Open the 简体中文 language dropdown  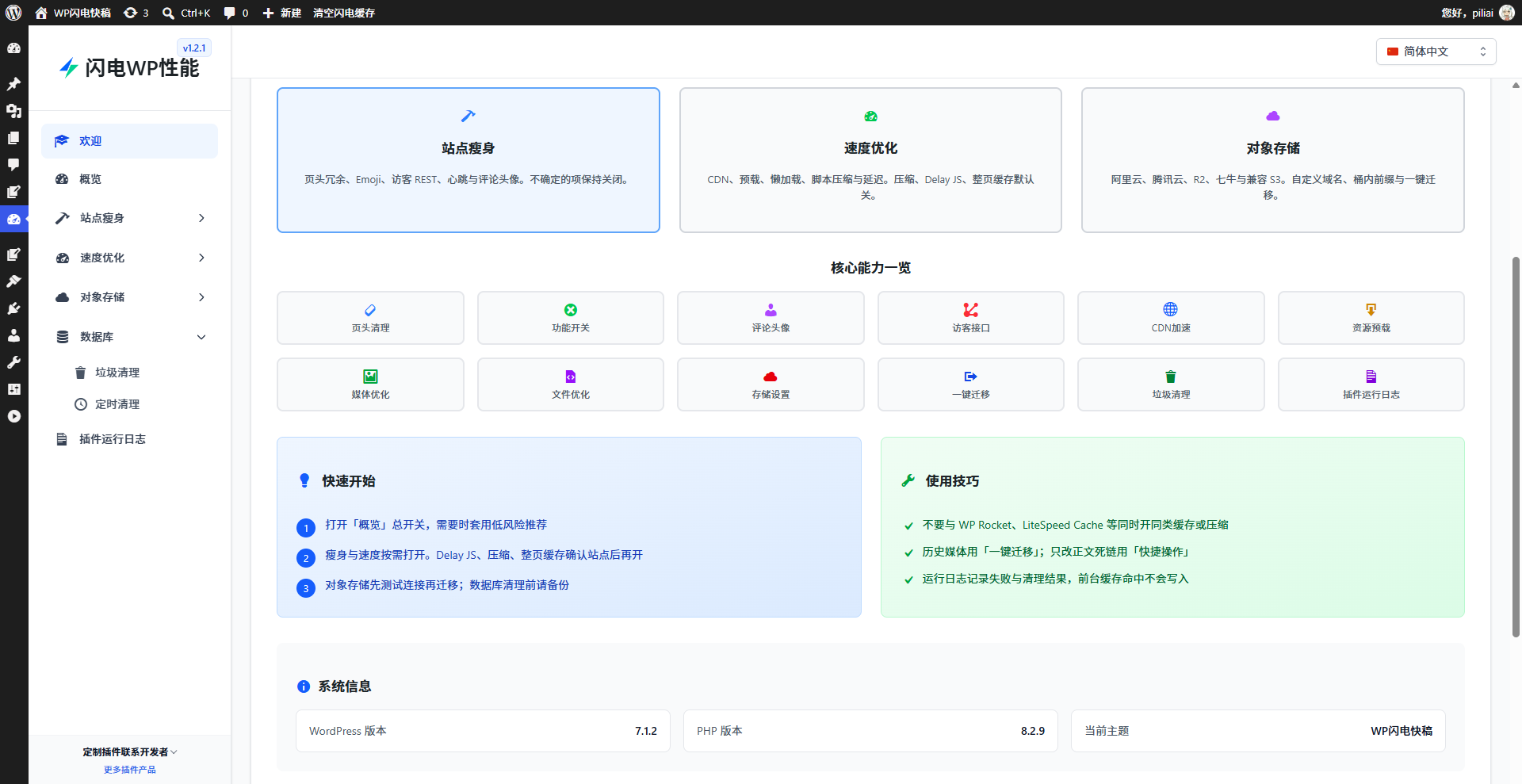pos(1436,52)
